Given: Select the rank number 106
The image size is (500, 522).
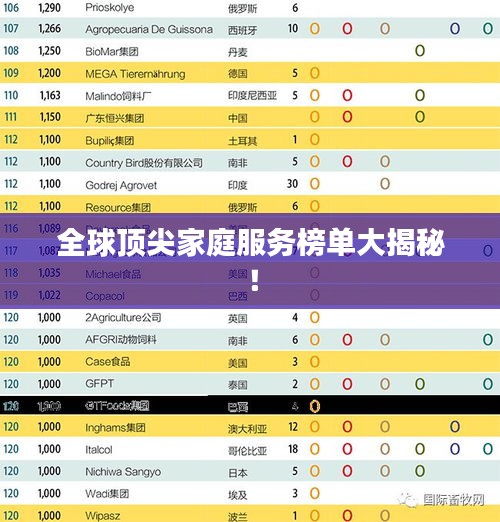Looking at the screenshot, I should pos(11,7).
